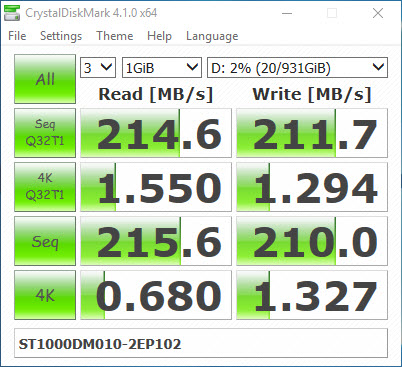Minimize the CrystalDiskMark window
402x367 pixels.
[287, 13]
